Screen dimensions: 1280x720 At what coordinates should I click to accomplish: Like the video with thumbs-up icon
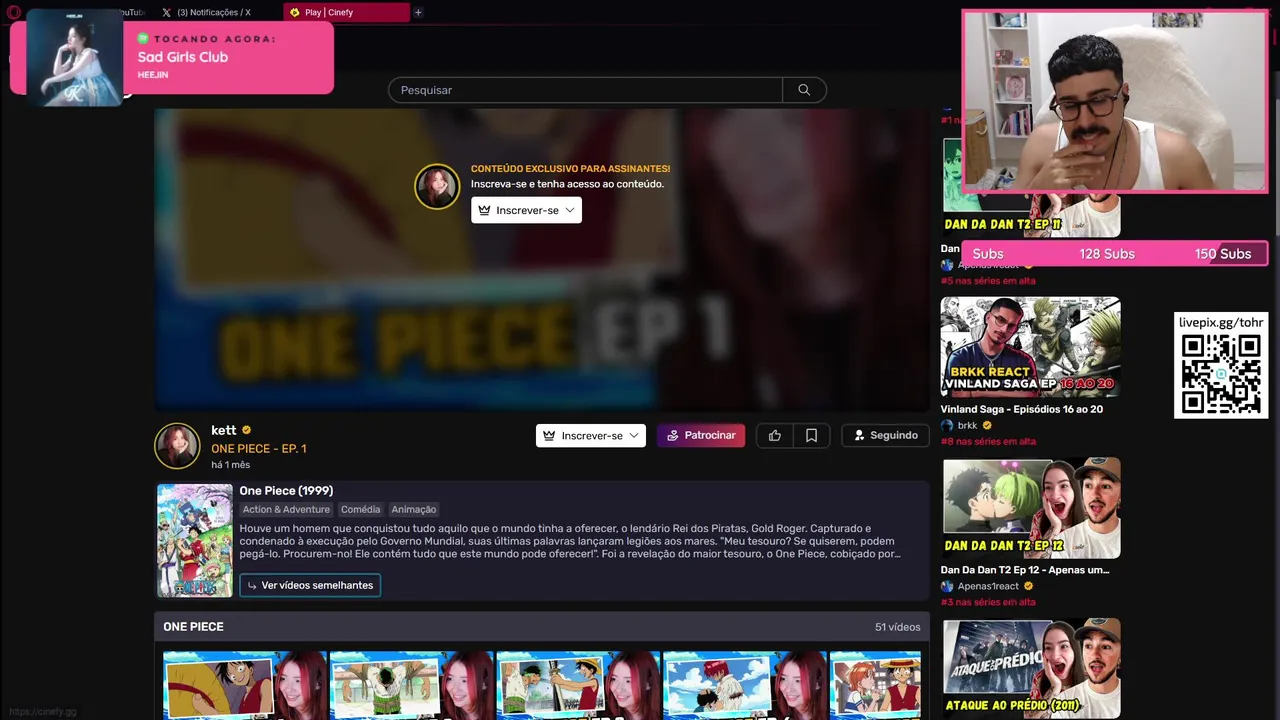[775, 435]
